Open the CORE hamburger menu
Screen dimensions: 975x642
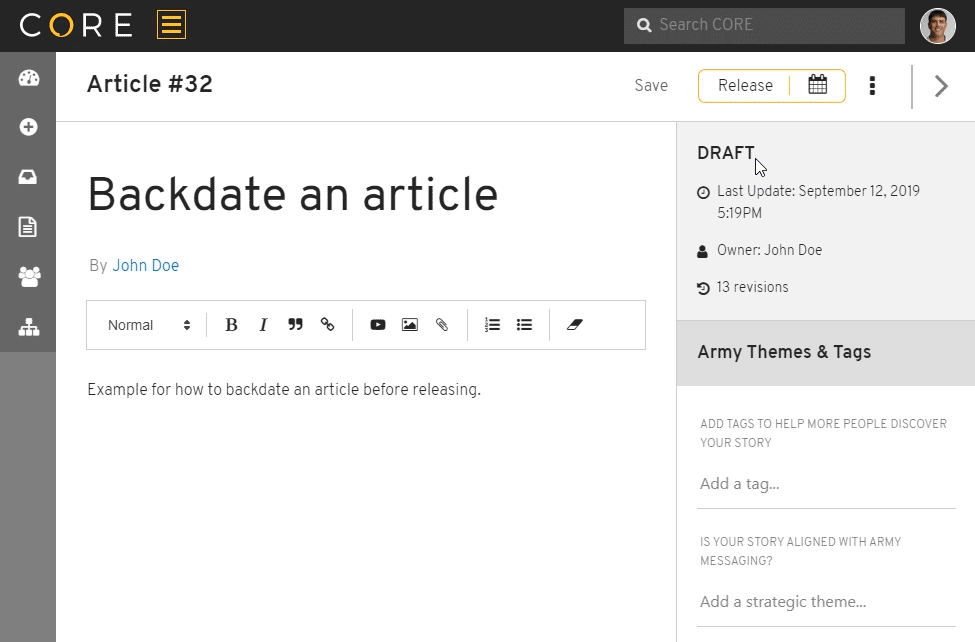(171, 25)
